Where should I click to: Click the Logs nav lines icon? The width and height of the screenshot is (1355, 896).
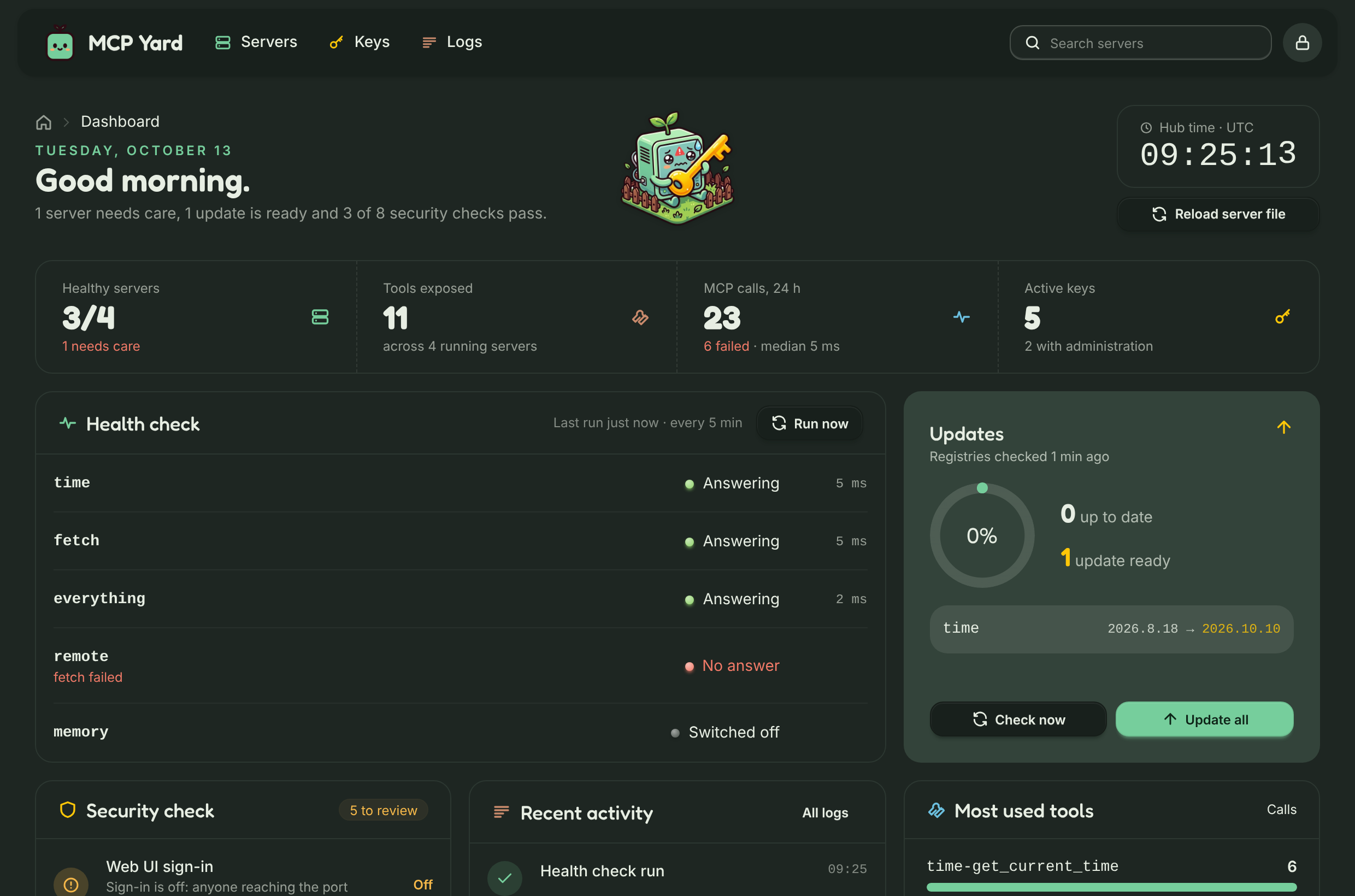point(429,43)
